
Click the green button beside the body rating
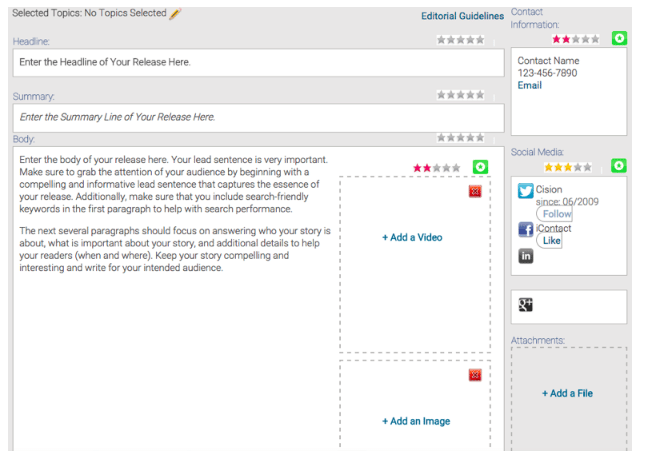480,168
